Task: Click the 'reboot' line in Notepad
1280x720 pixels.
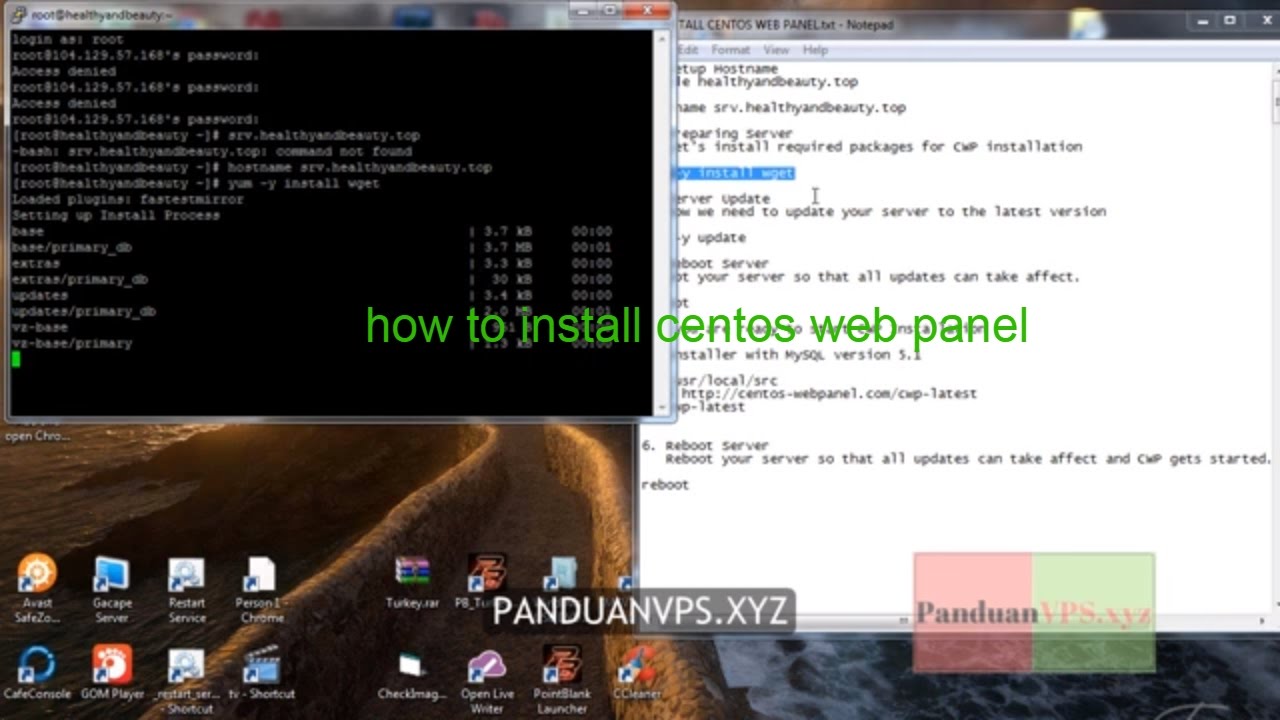Action: coord(665,484)
